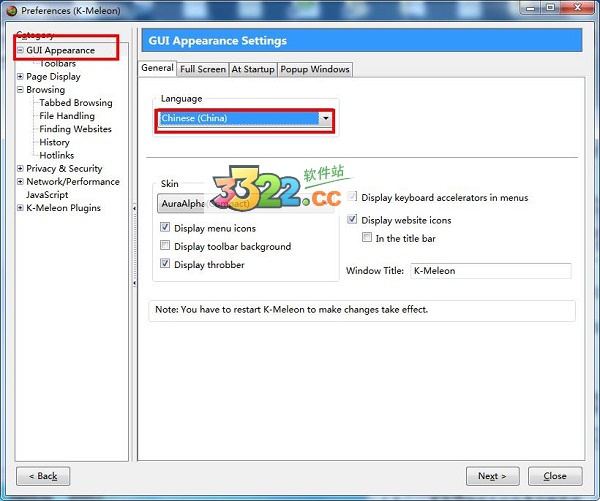600x501 pixels.
Task: Click the Next button
Action: pos(492,476)
